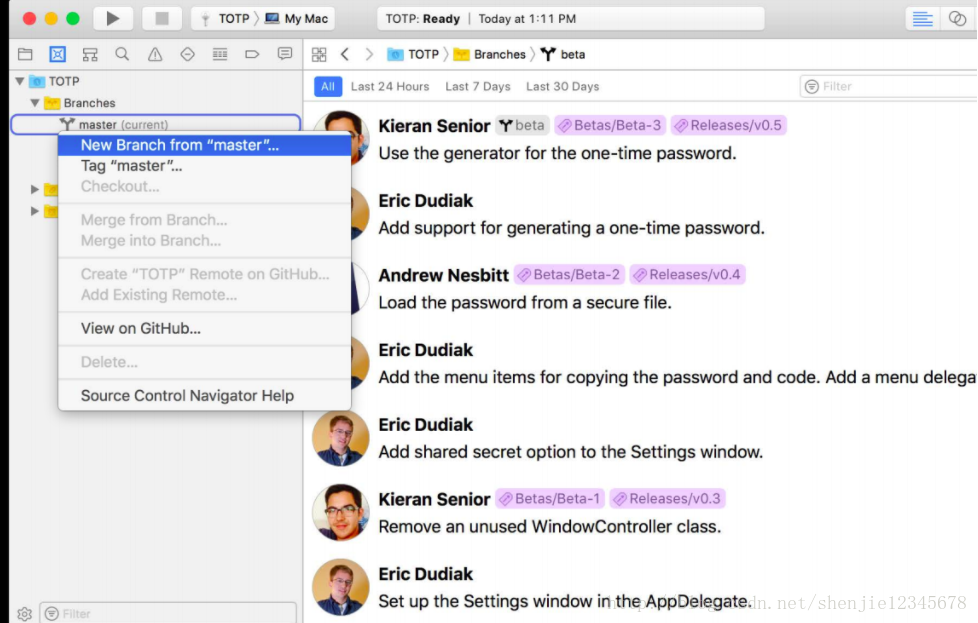
Task: Open the Report navigator speech-bubble icon
Action: (284, 54)
